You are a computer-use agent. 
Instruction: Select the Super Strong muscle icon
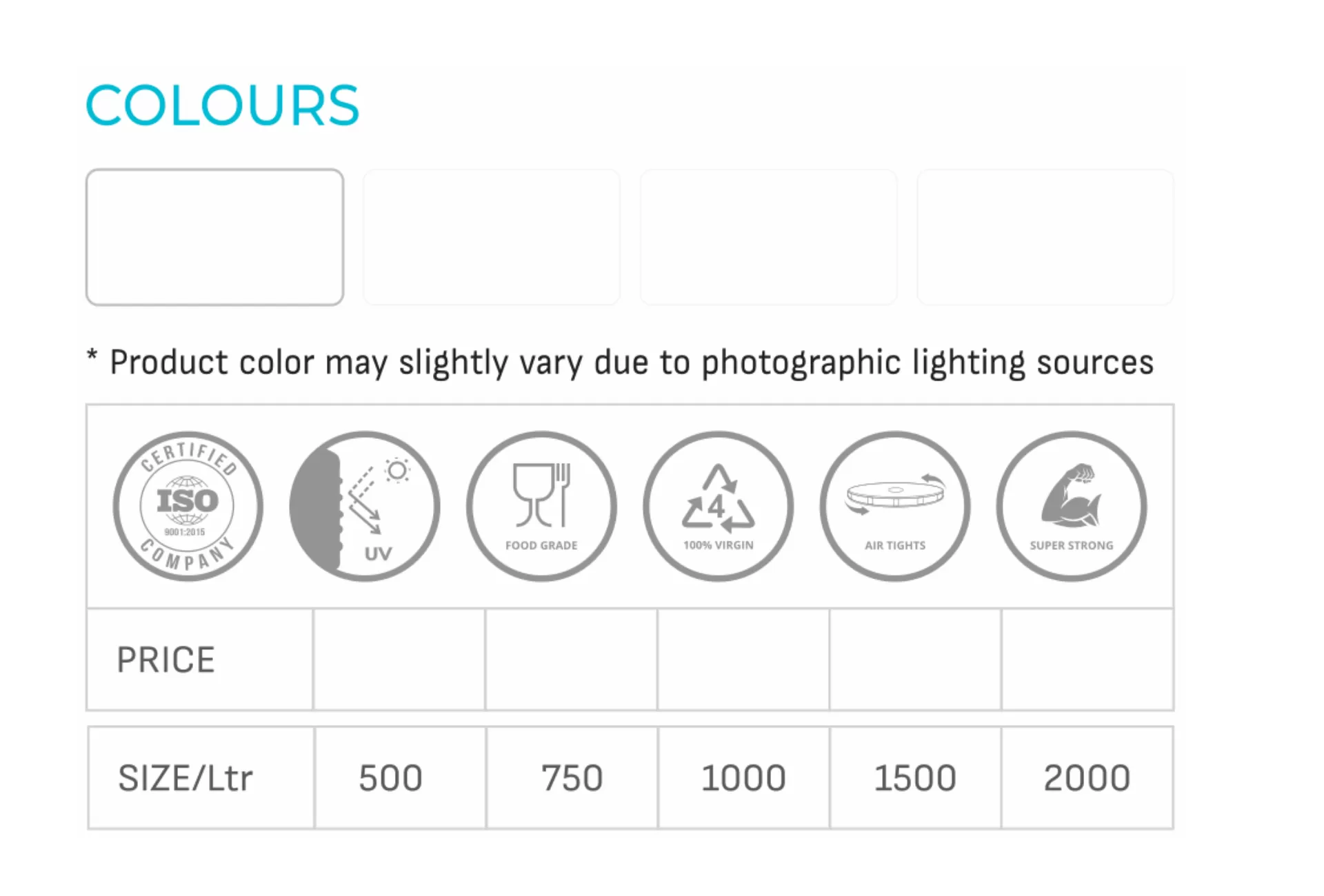click(x=1072, y=507)
